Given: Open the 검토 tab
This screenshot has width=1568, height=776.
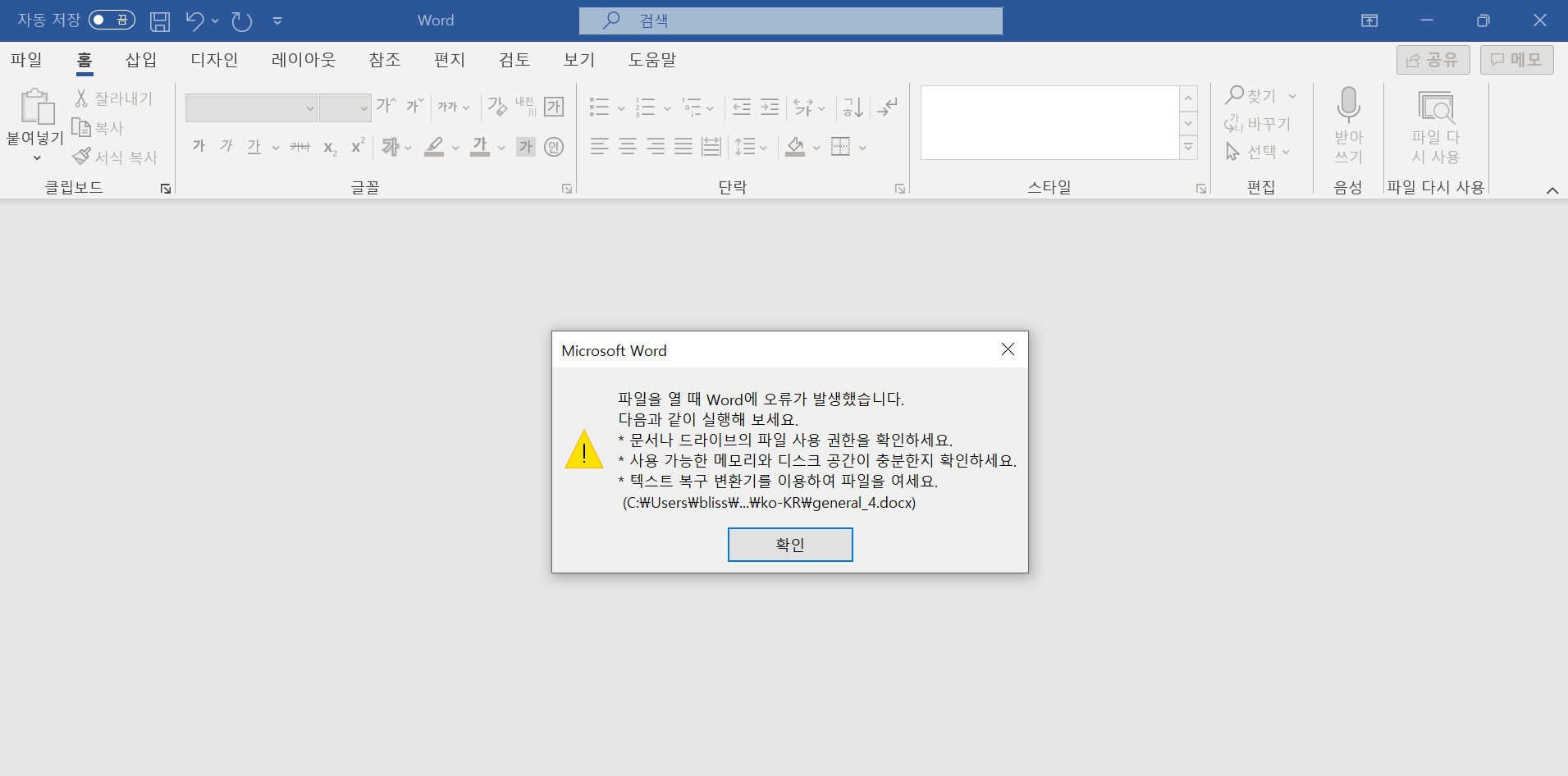Looking at the screenshot, I should pos(514,60).
